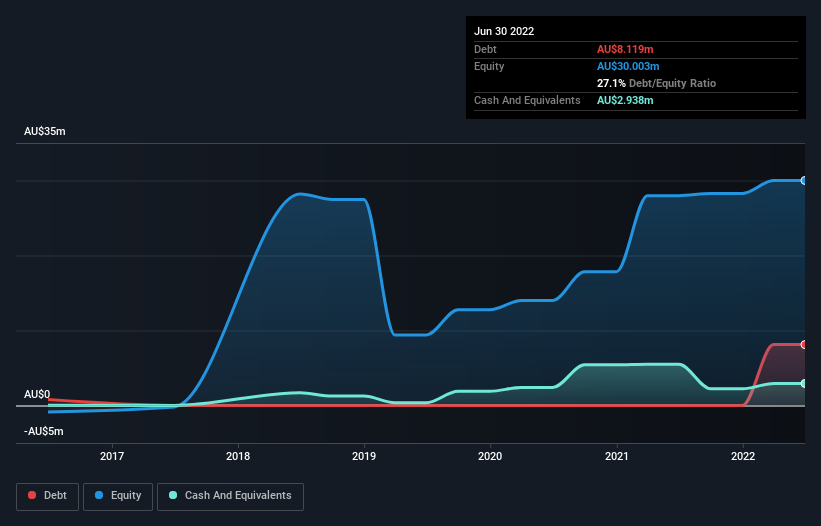Click the Equity row label in tooltip
The image size is (821, 526).
tap(489, 66)
